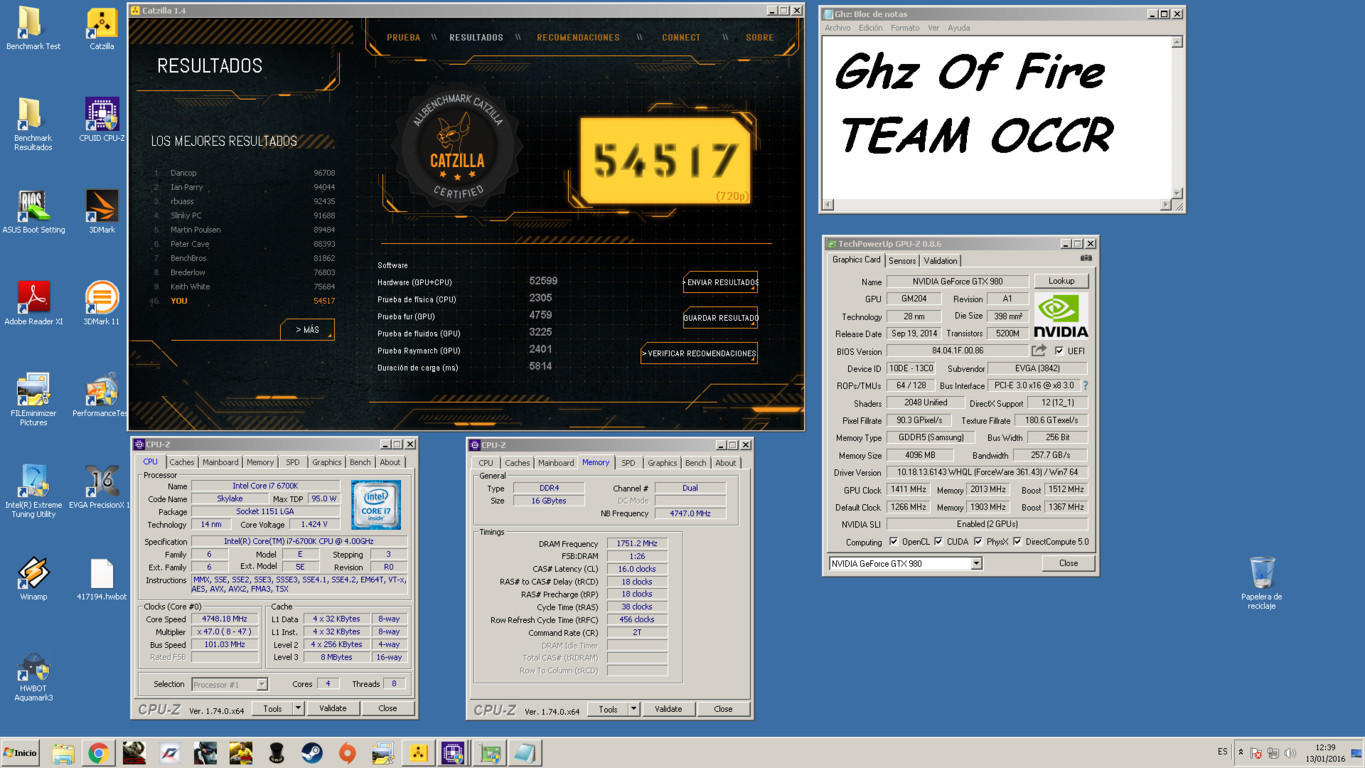Launch the Adobe Reader XI desktop icon
The width and height of the screenshot is (1365, 768).
click(33, 303)
